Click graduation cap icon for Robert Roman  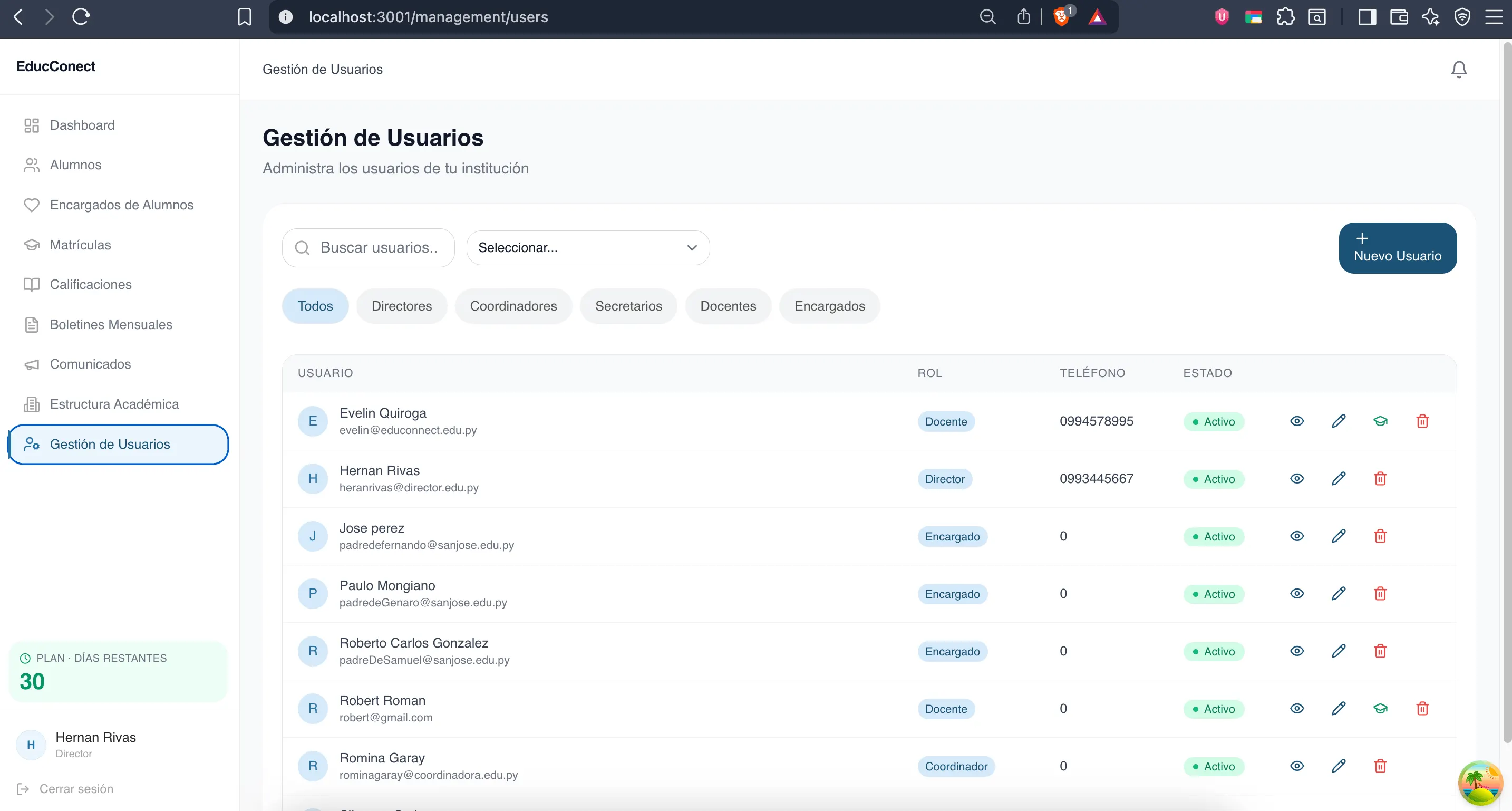[x=1380, y=708]
